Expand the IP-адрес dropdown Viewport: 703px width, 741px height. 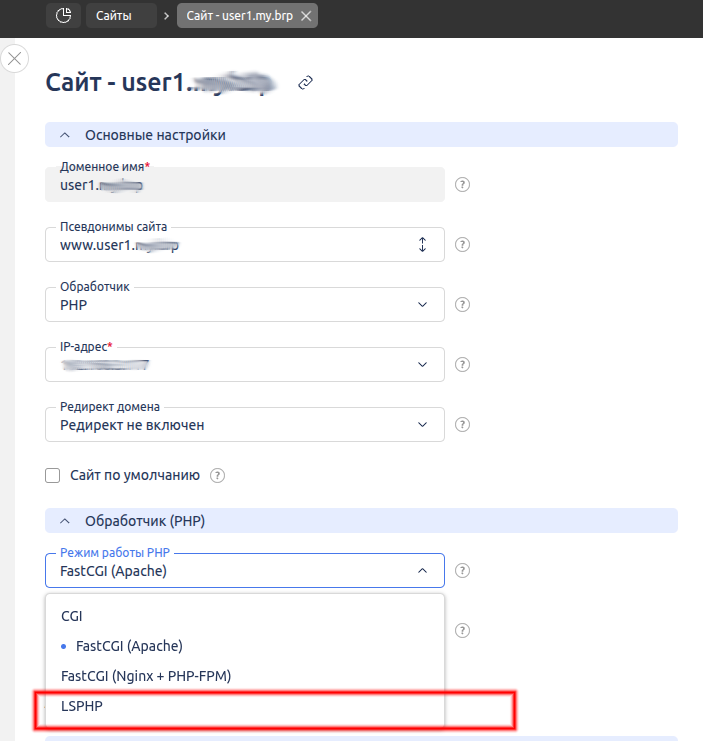(x=244, y=365)
